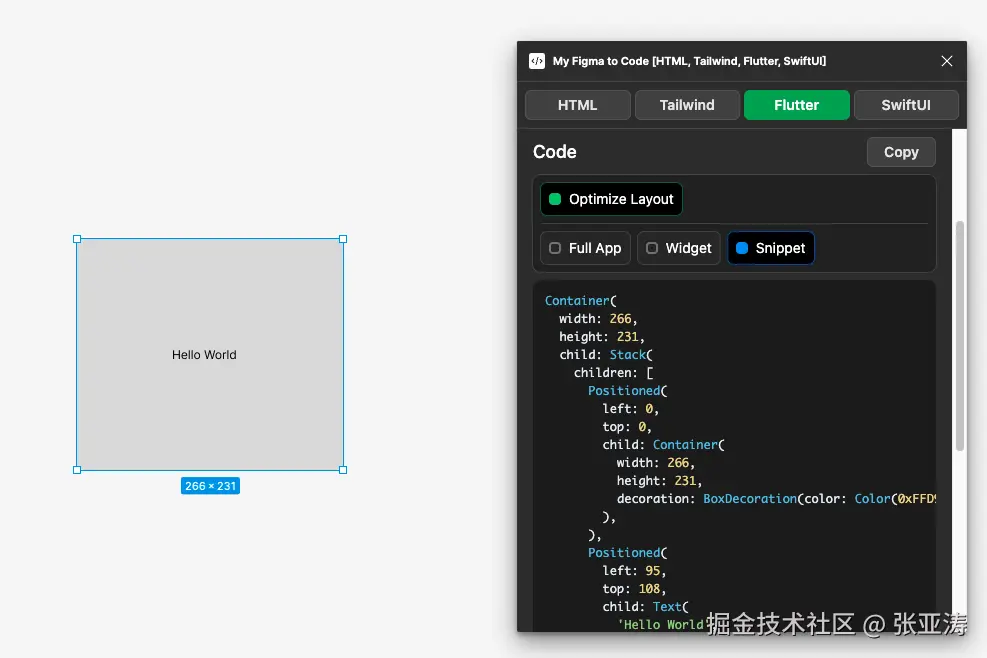Viewport: 987px width, 658px height.
Task: Click the 'left: 95,' code line
Action: [634, 570]
